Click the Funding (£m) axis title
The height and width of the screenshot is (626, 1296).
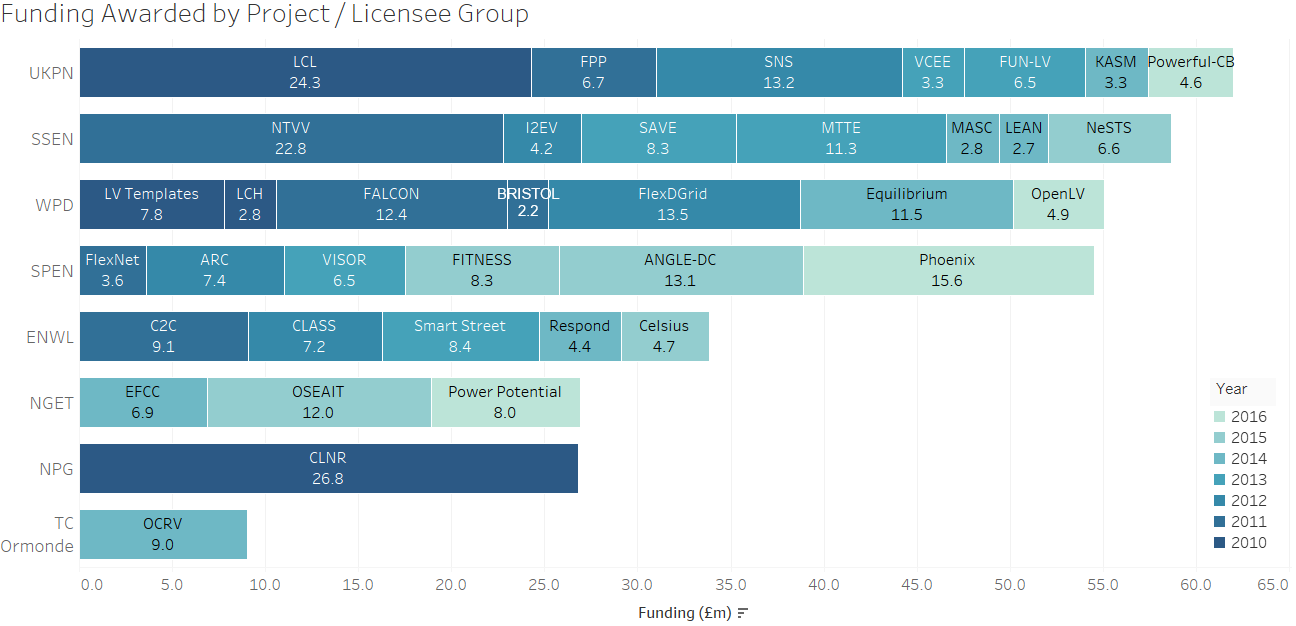click(685, 613)
